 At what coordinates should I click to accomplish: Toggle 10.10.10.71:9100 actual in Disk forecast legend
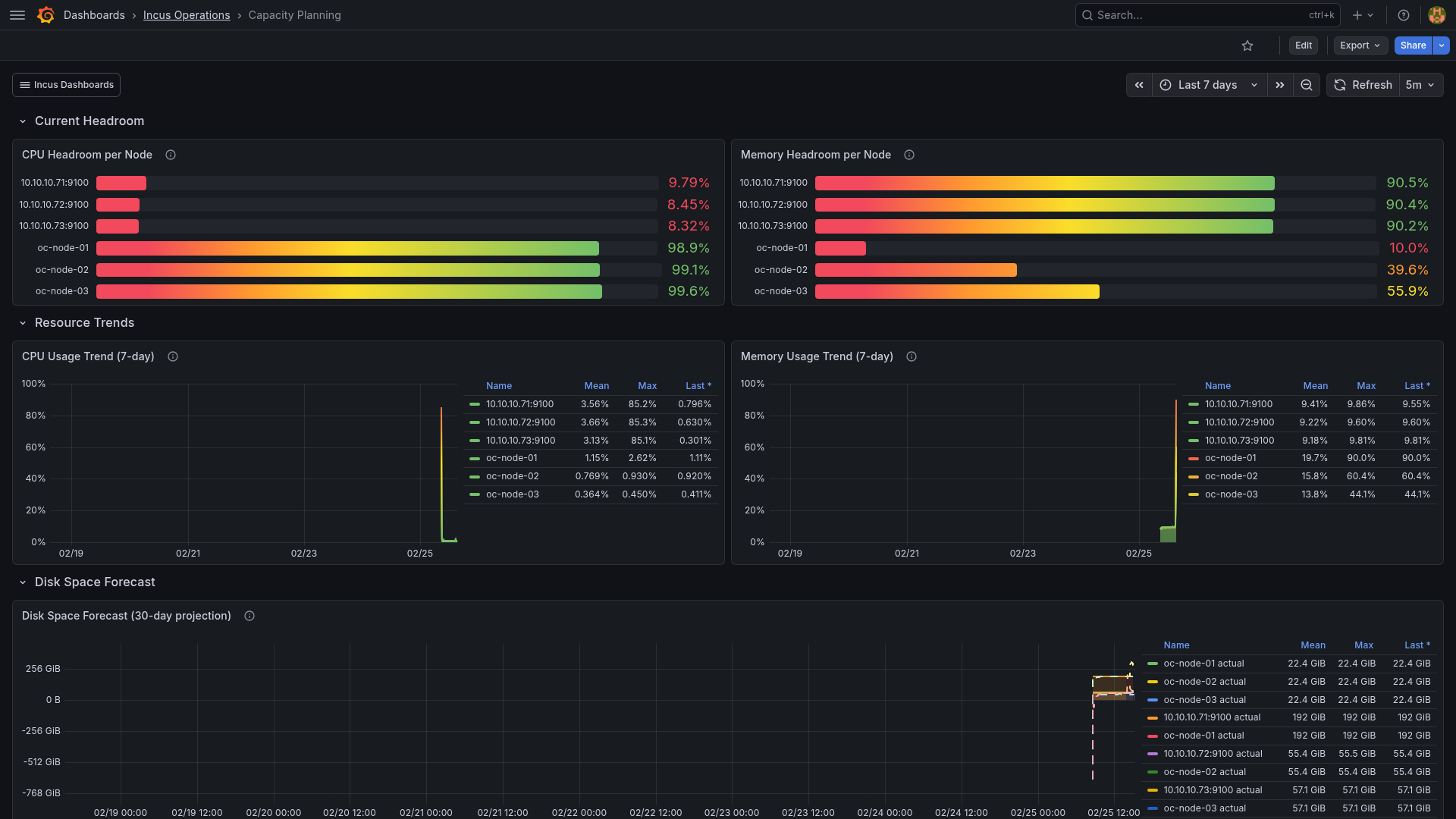(x=1212, y=717)
